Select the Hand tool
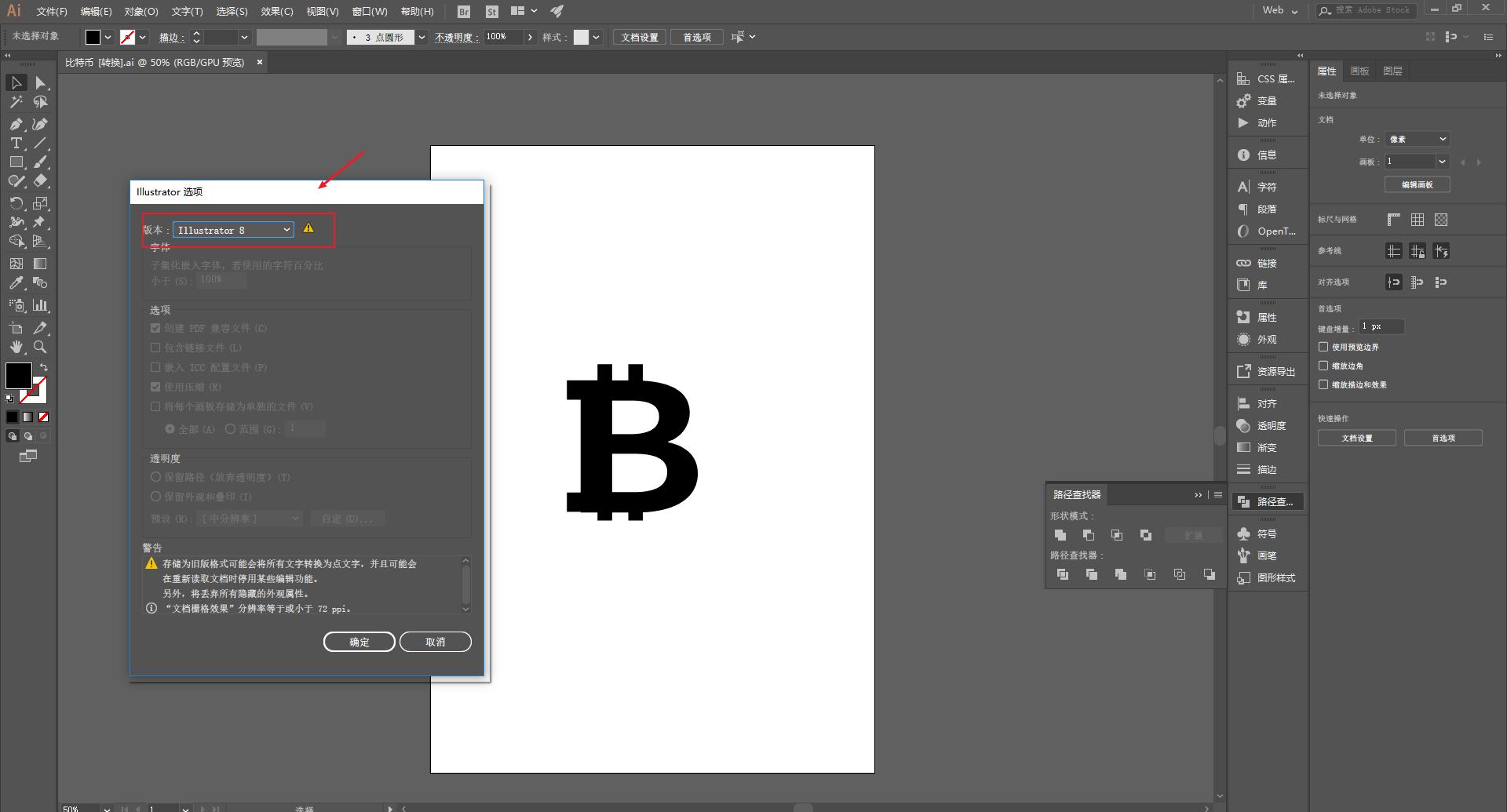This screenshot has width=1507, height=812. [x=16, y=347]
